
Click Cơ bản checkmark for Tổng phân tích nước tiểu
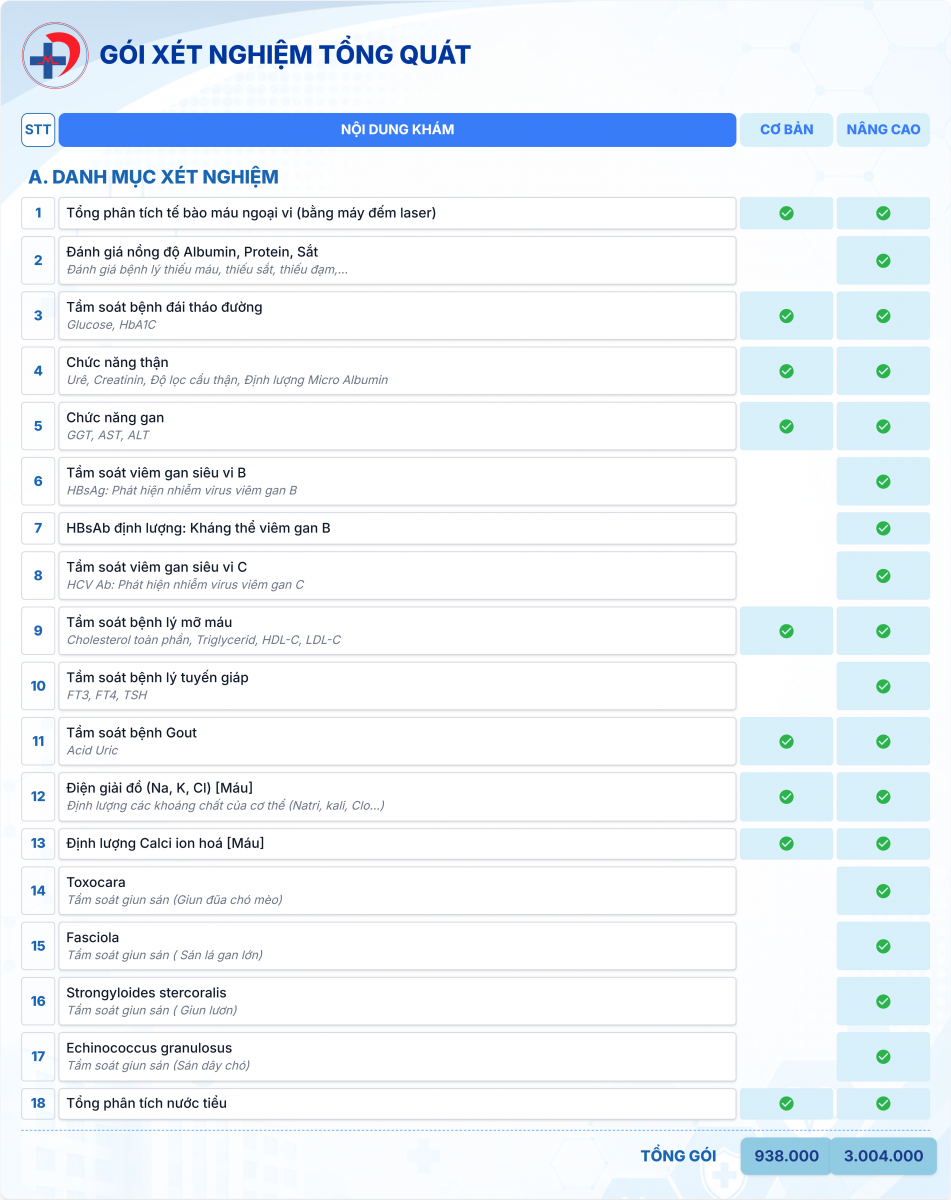pos(786,1103)
